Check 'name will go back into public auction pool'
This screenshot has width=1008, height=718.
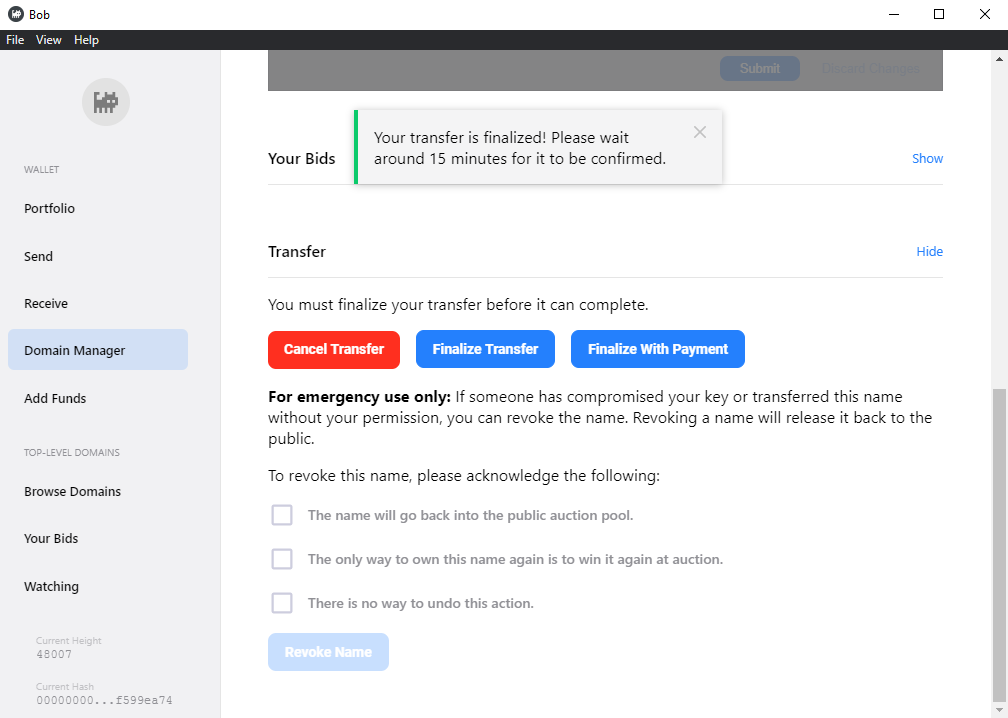[x=282, y=515]
